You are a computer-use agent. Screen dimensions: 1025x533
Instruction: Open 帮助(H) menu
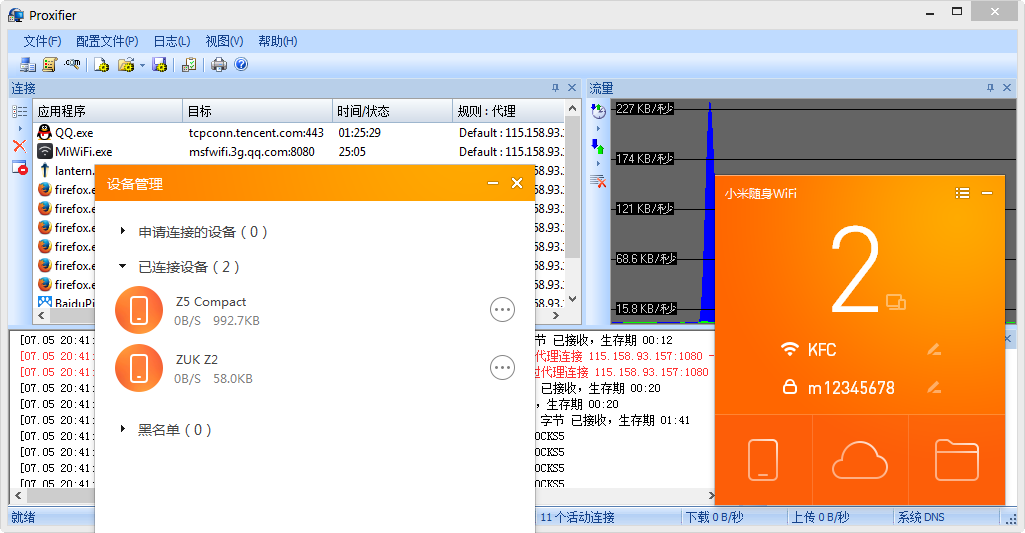277,41
